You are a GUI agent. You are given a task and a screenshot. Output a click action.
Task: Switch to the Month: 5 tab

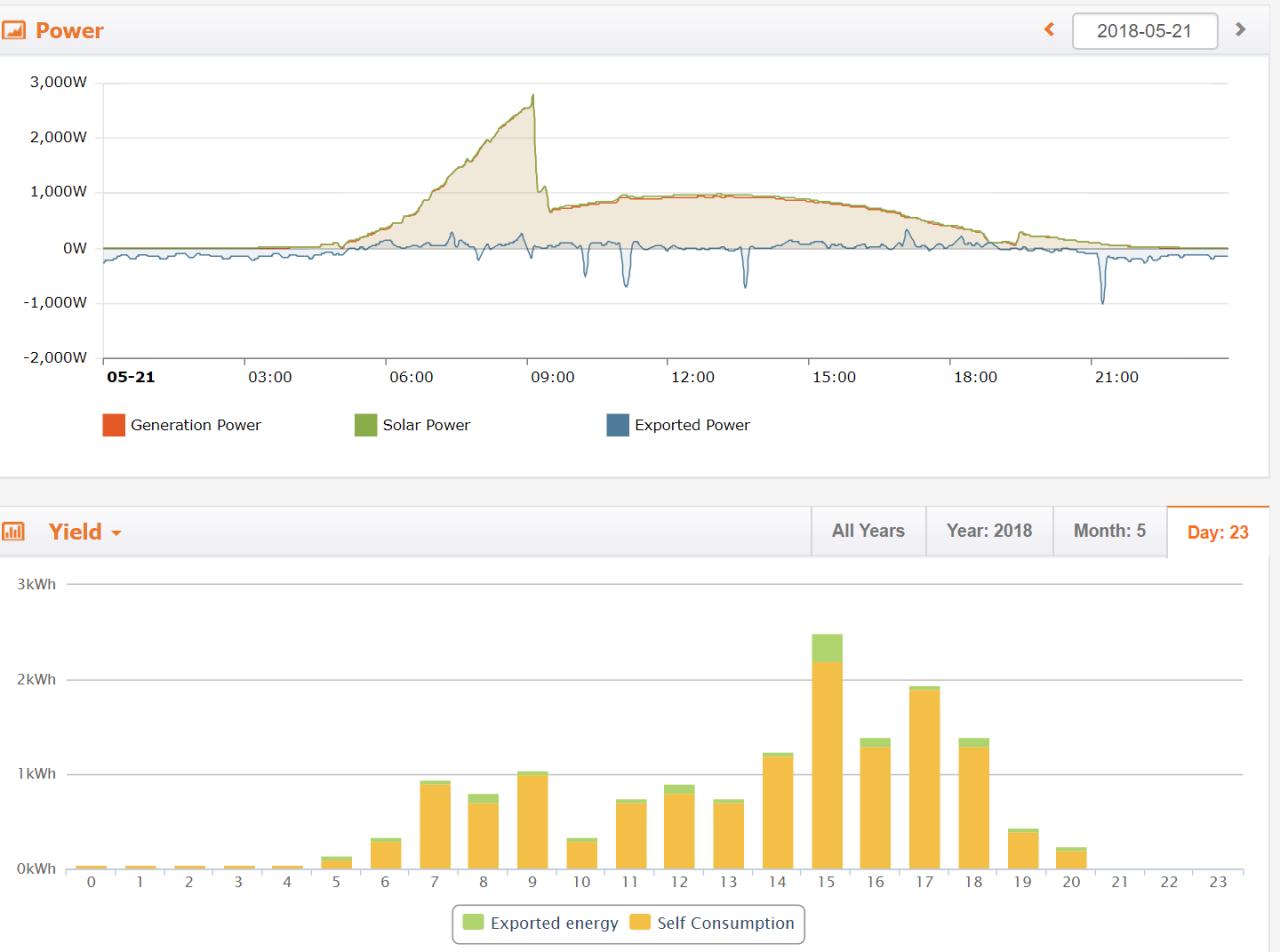[x=1109, y=531]
